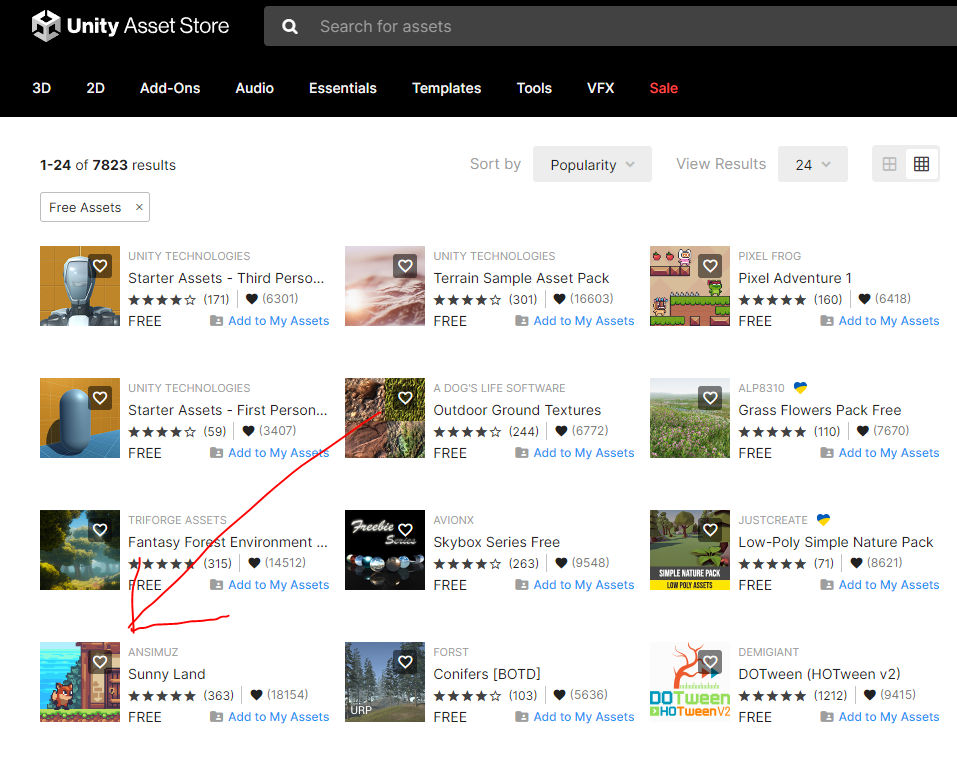Image resolution: width=957 pixels, height=758 pixels.
Task: Click the search magnifier icon
Action: coord(290,26)
